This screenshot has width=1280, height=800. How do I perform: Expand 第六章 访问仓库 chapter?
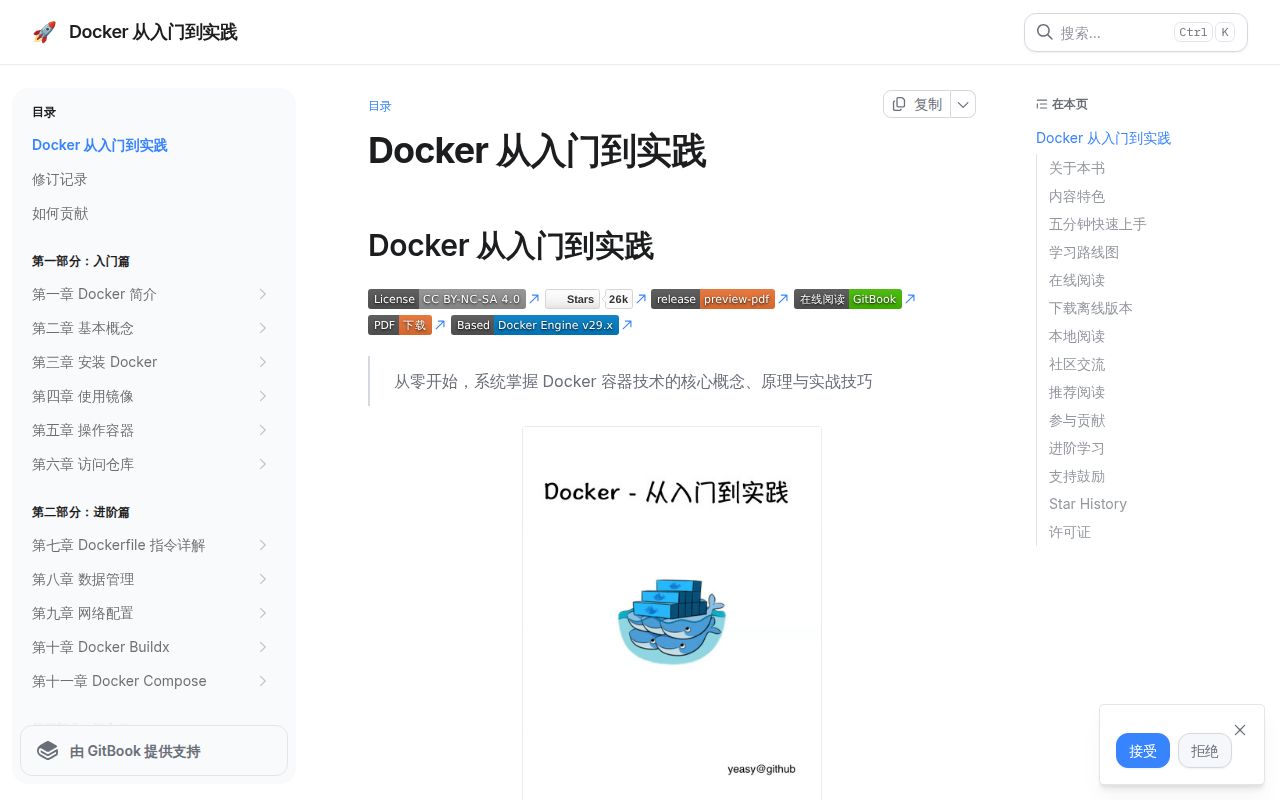point(263,464)
